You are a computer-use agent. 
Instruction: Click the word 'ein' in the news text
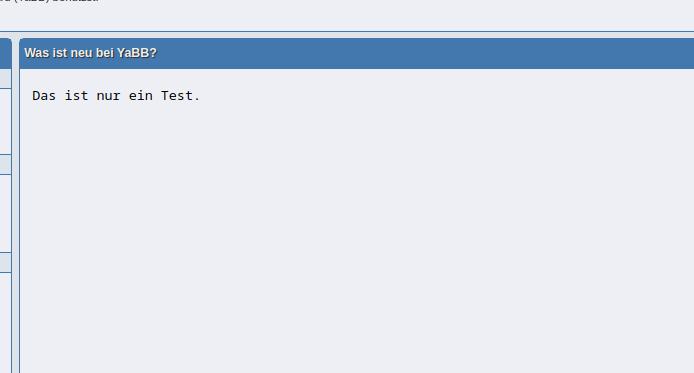[x=141, y=96]
